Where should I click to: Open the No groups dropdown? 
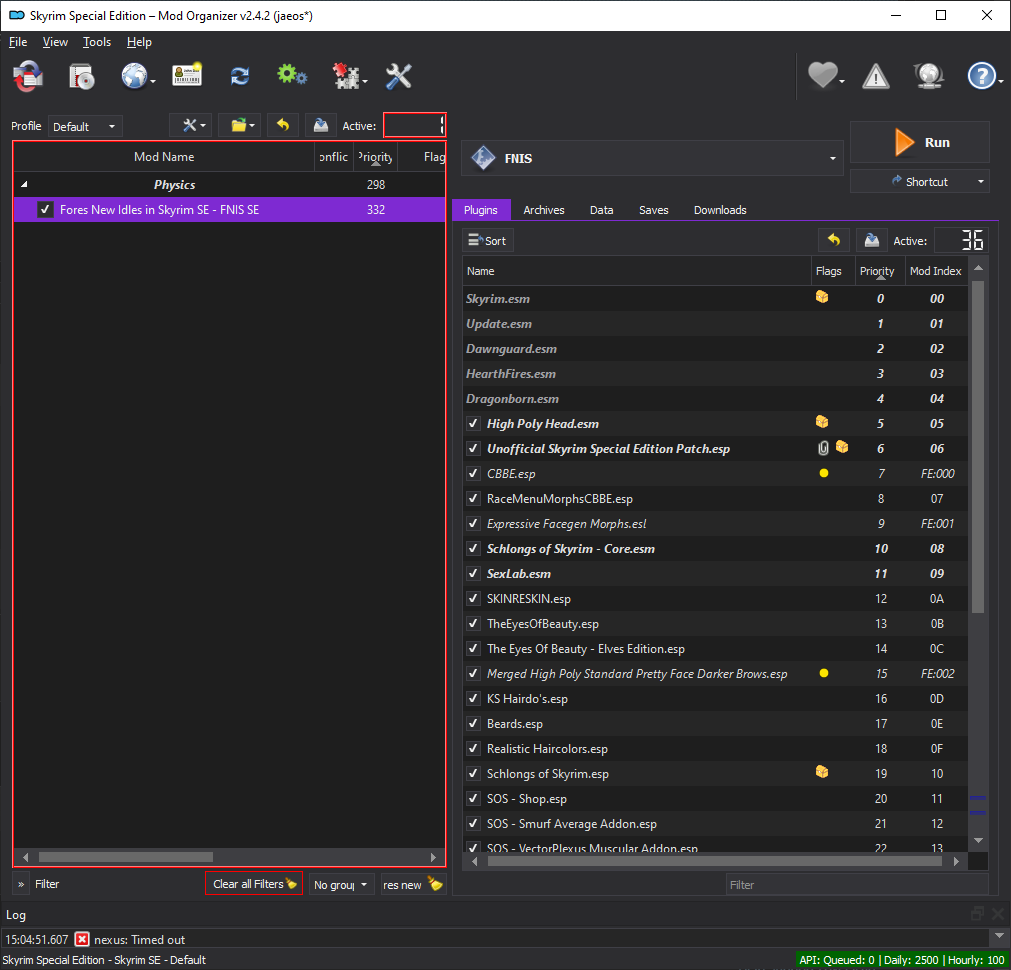click(342, 885)
